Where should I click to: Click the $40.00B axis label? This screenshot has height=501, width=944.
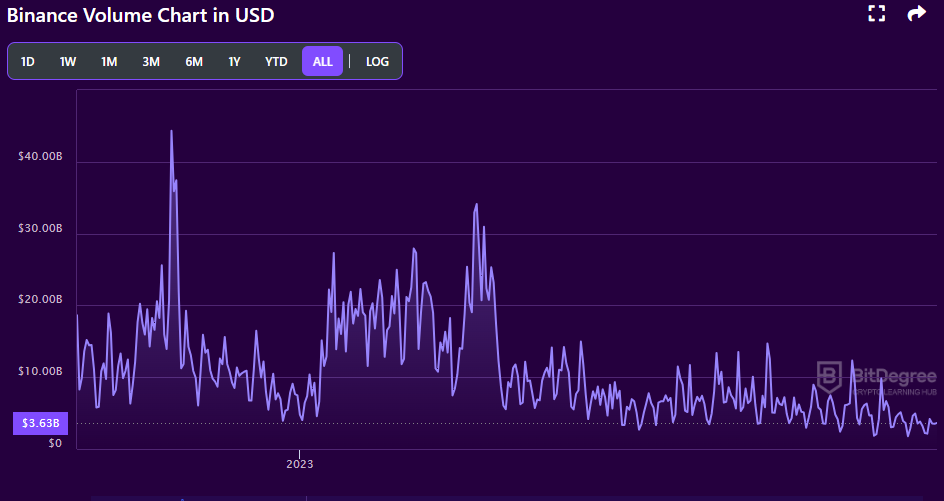40,157
